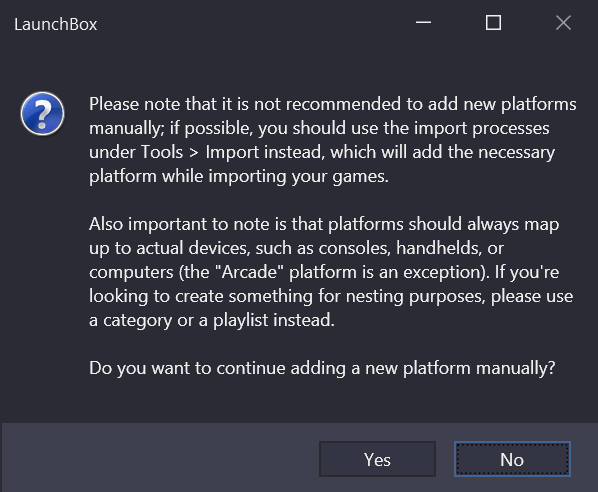Close the LaunchBox dialog with X
This screenshot has height=492, width=598.
(x=563, y=23)
